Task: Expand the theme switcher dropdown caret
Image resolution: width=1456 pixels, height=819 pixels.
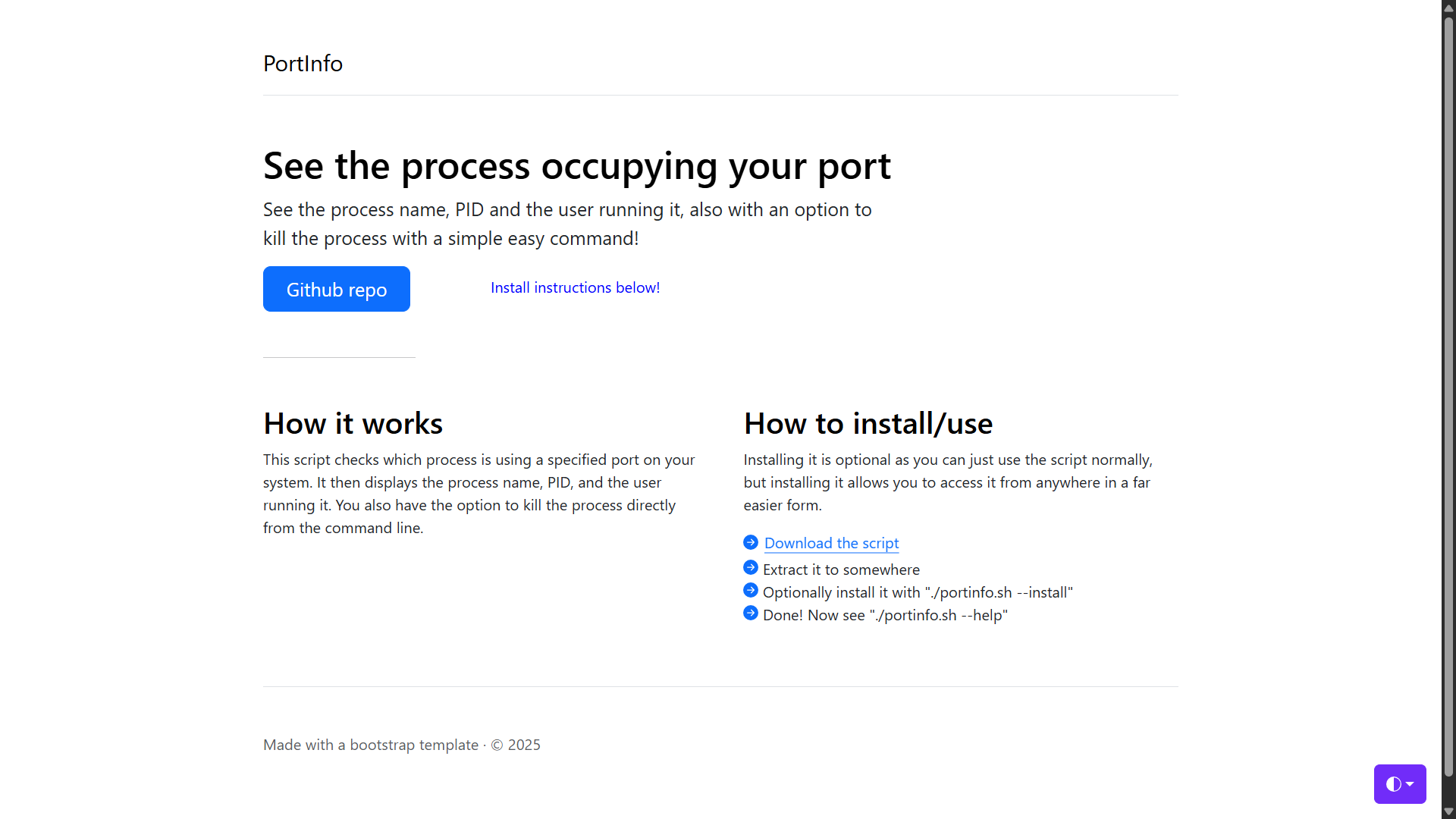Action: pyautogui.click(x=1410, y=784)
